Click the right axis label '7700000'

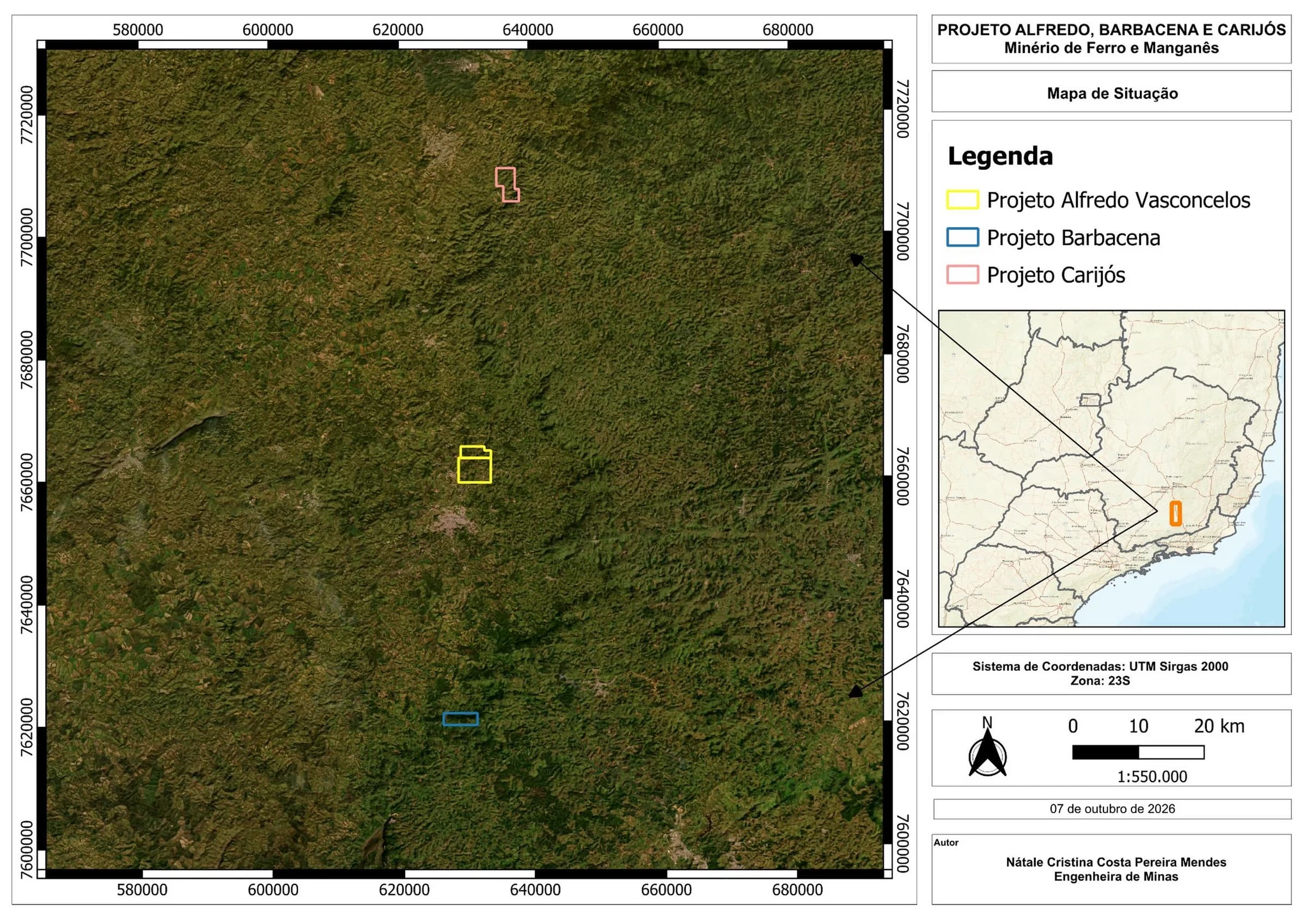[x=903, y=231]
